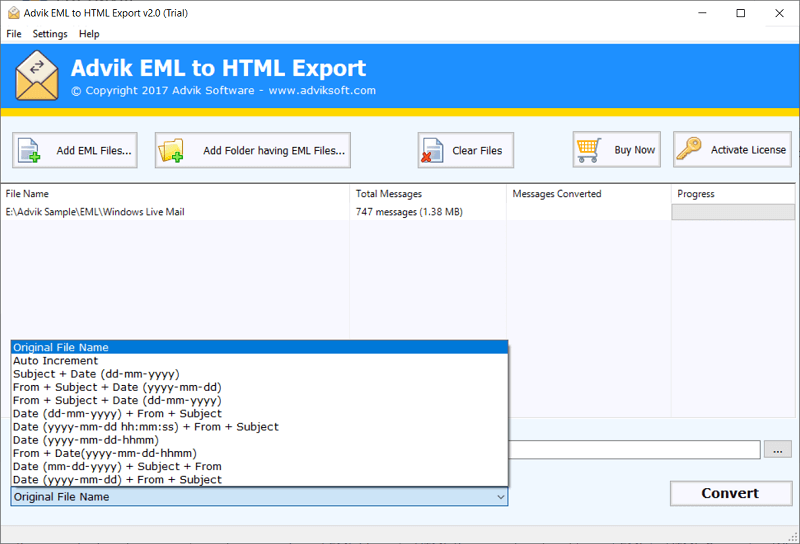800x544 pixels.
Task: Collapse the file naming combo box arrow
Action: 501,497
